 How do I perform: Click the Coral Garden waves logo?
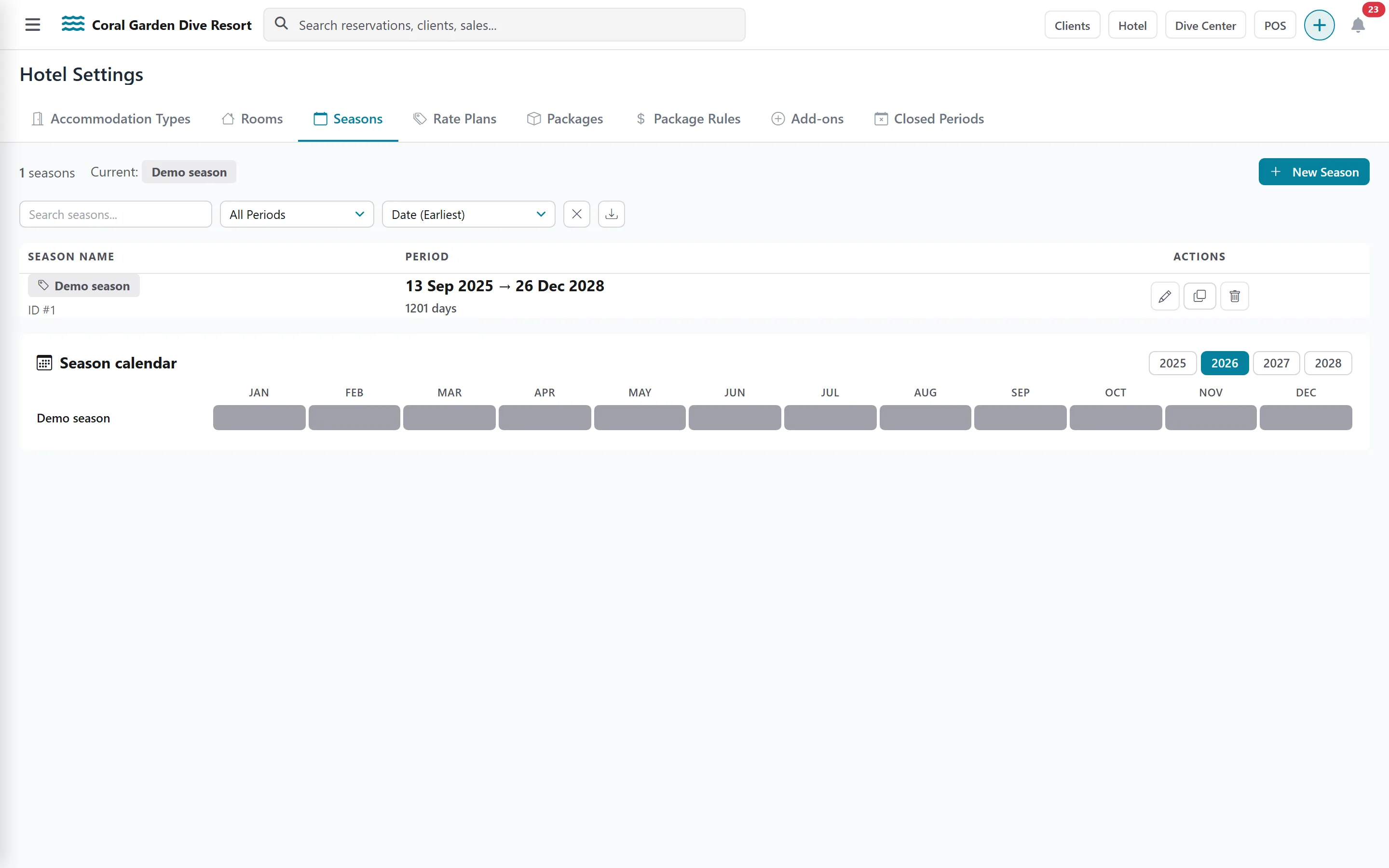pos(73,24)
